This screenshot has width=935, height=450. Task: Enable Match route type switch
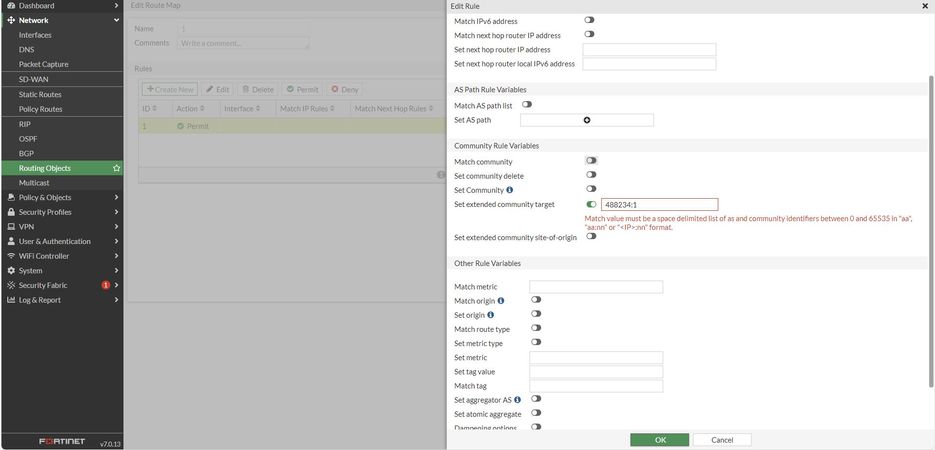[x=536, y=328]
